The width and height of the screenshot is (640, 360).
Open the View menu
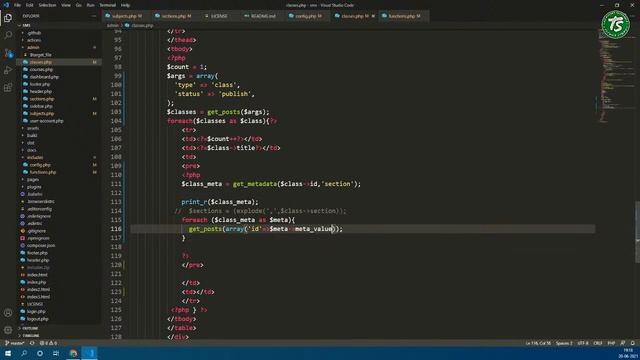tap(66, 5)
